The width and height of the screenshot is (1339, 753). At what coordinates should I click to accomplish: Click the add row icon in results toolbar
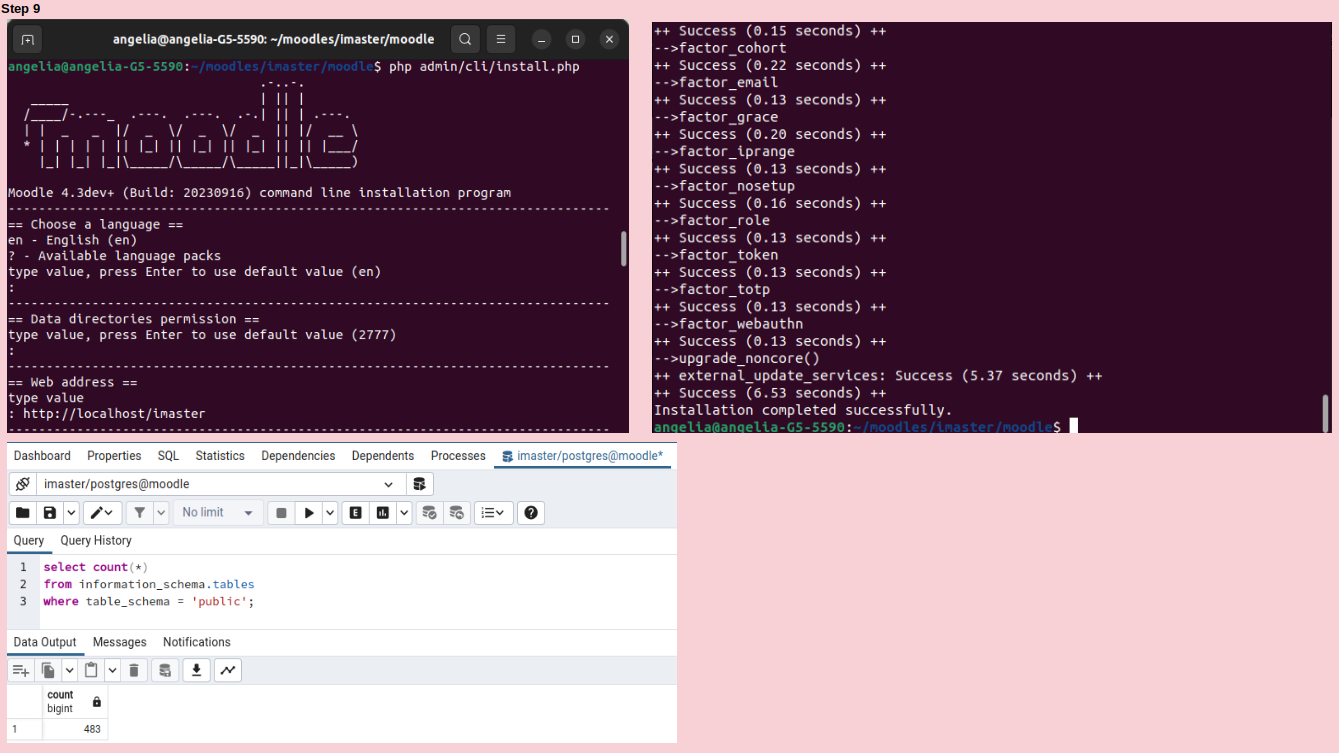click(21, 670)
